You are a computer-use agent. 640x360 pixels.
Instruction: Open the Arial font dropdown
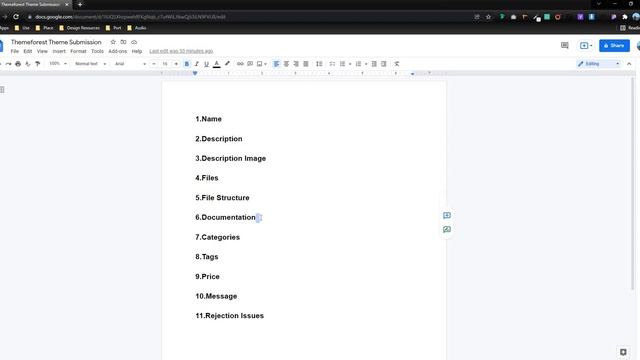click(130, 64)
